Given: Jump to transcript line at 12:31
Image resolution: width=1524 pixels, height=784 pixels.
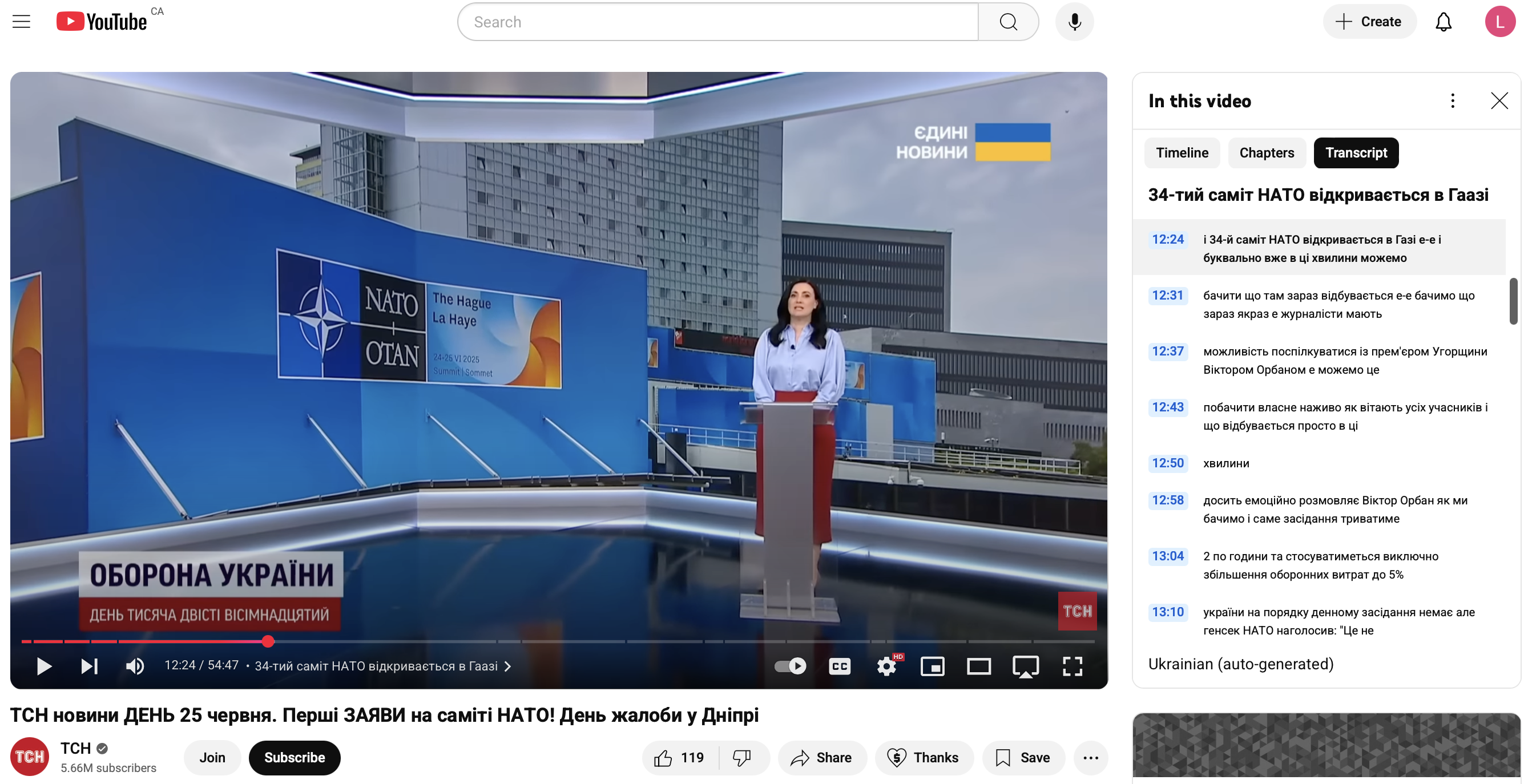Looking at the screenshot, I should [x=1319, y=304].
